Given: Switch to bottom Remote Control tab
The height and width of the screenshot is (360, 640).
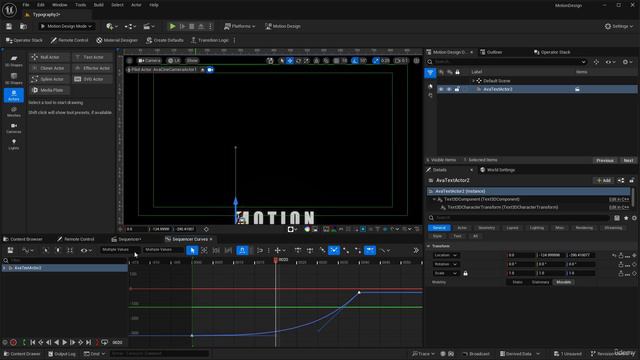Looking at the screenshot, I should [x=76, y=239].
